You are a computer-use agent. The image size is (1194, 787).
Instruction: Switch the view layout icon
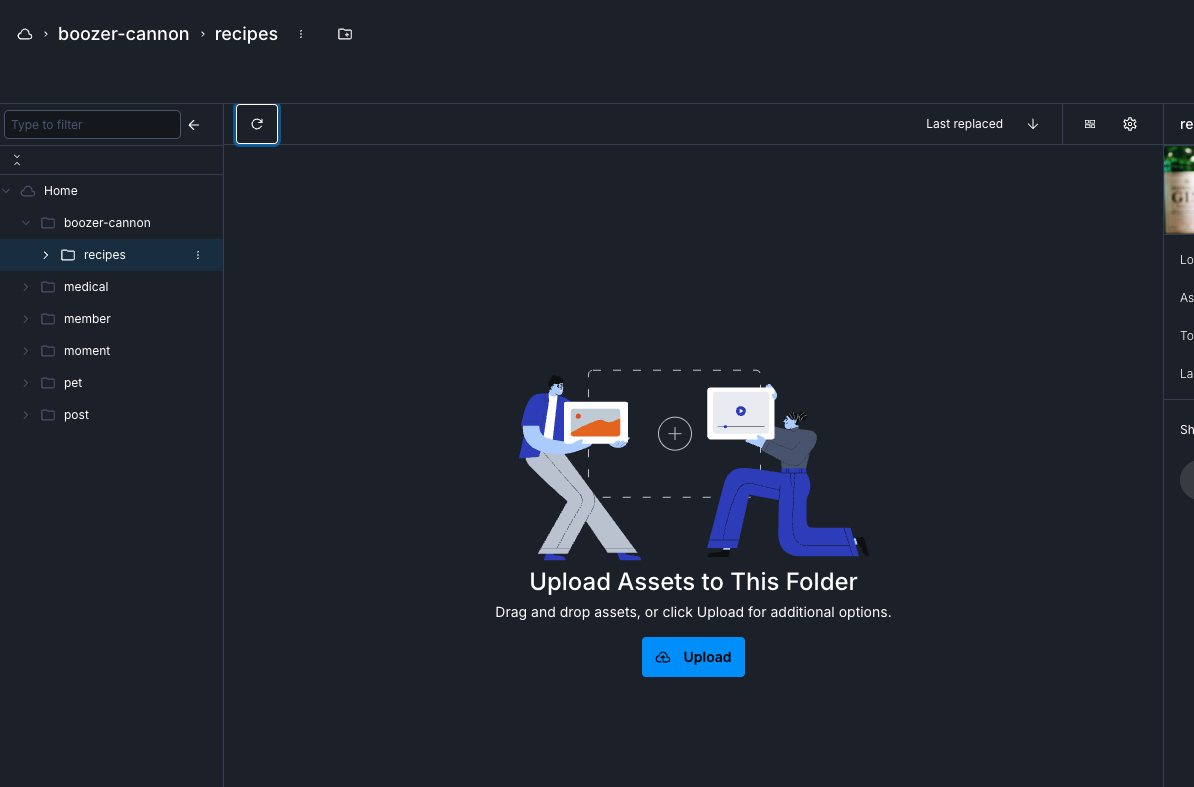(x=1090, y=124)
